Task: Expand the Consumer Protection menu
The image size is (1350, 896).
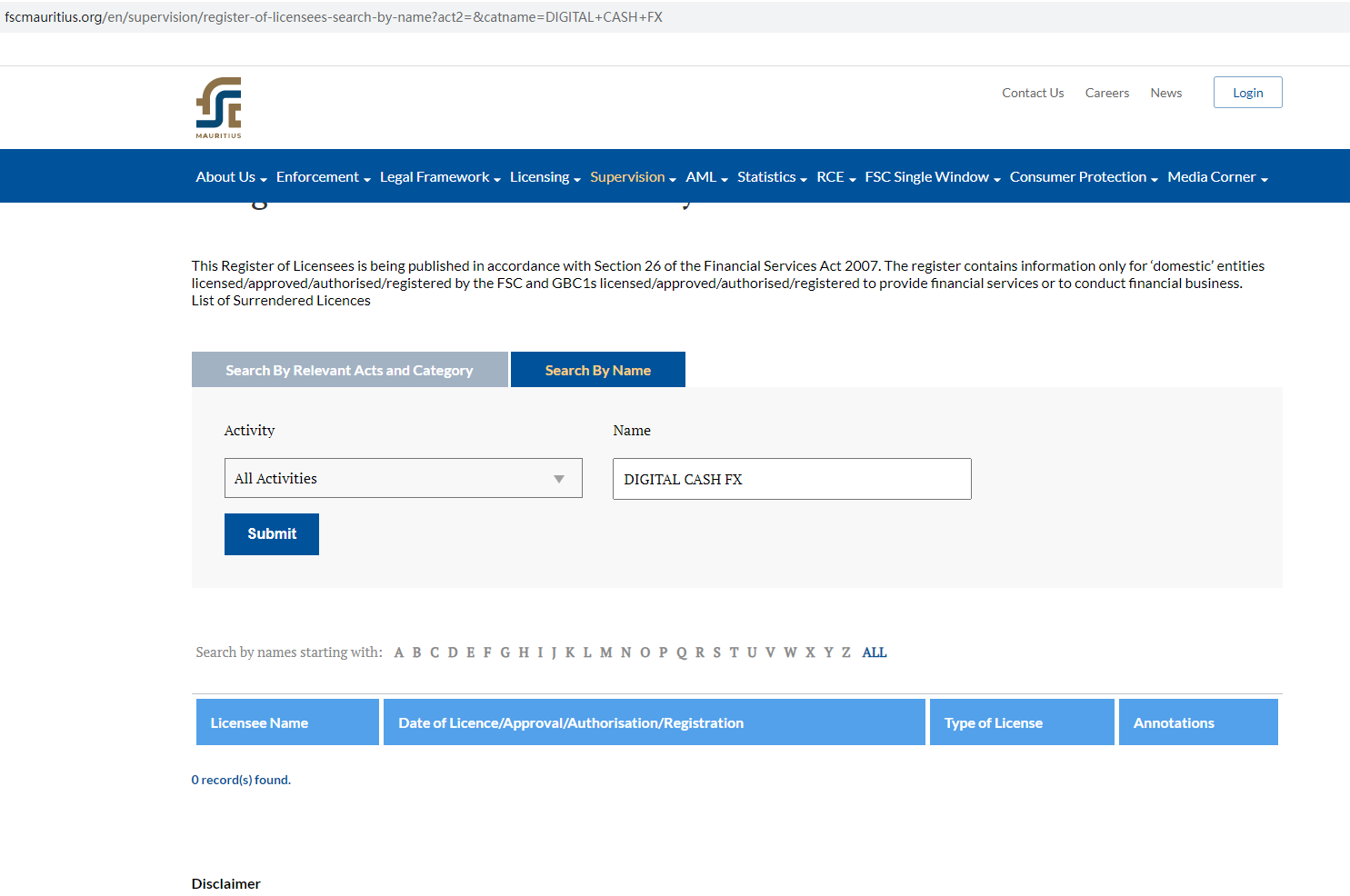Action: click(x=1083, y=177)
